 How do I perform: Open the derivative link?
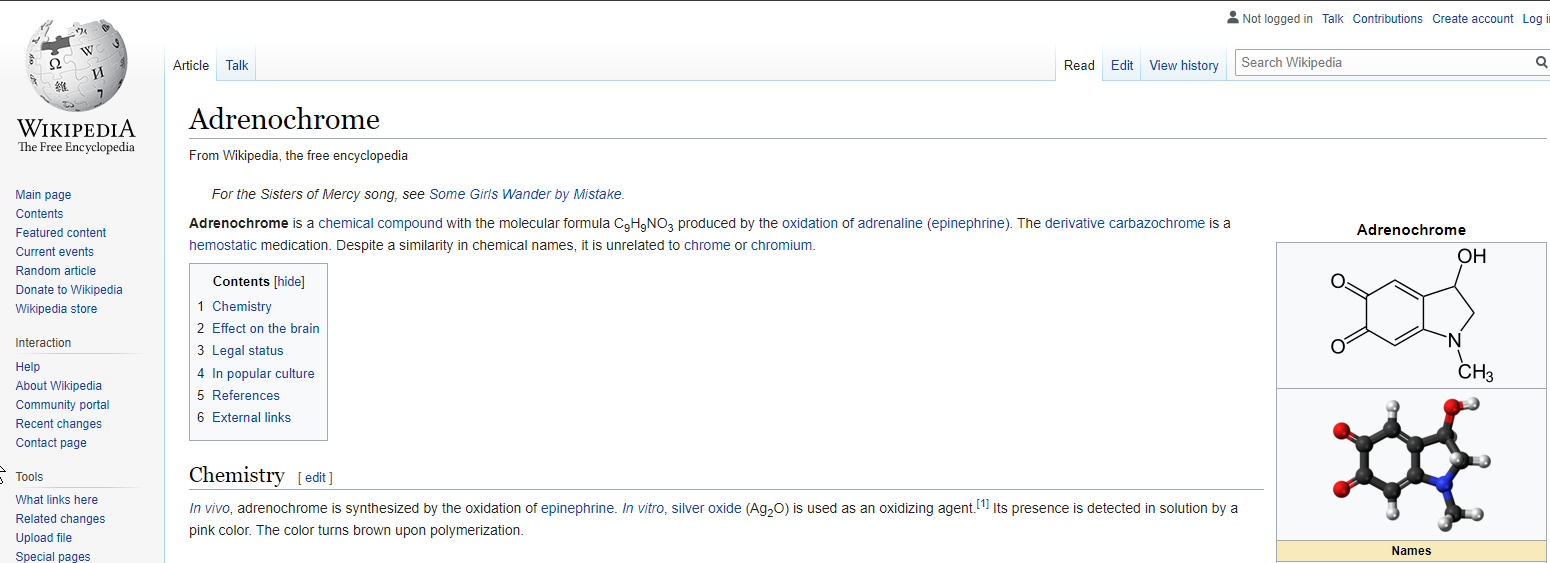tap(1075, 223)
